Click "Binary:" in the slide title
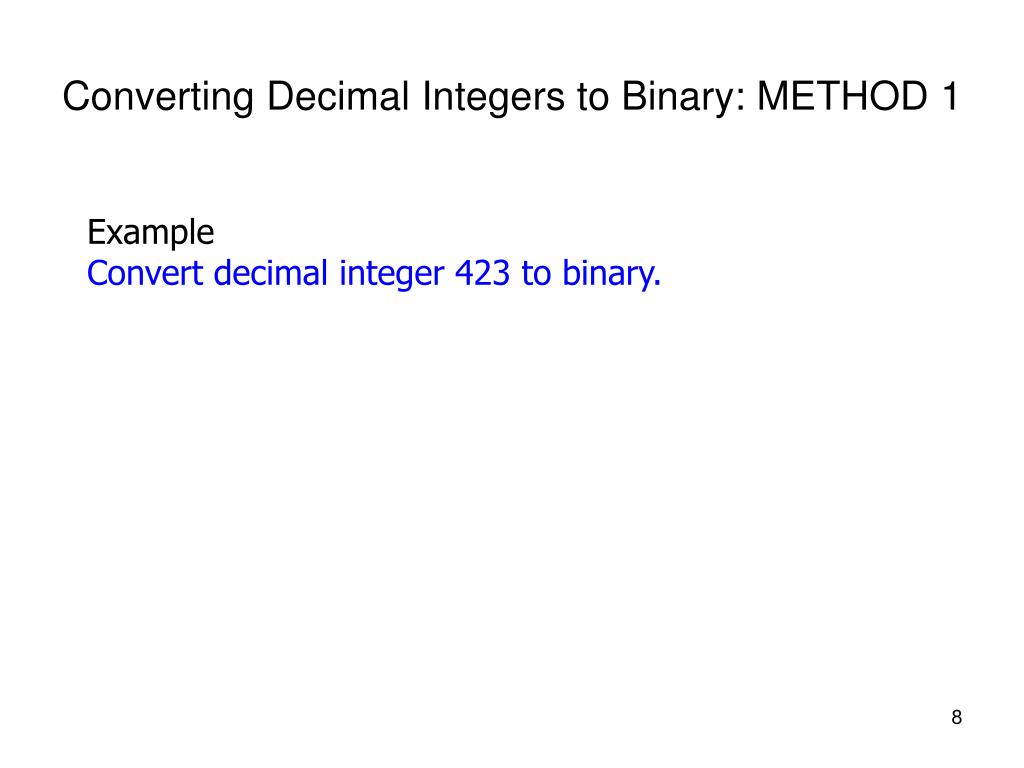The height and width of the screenshot is (768, 1024). [x=683, y=98]
